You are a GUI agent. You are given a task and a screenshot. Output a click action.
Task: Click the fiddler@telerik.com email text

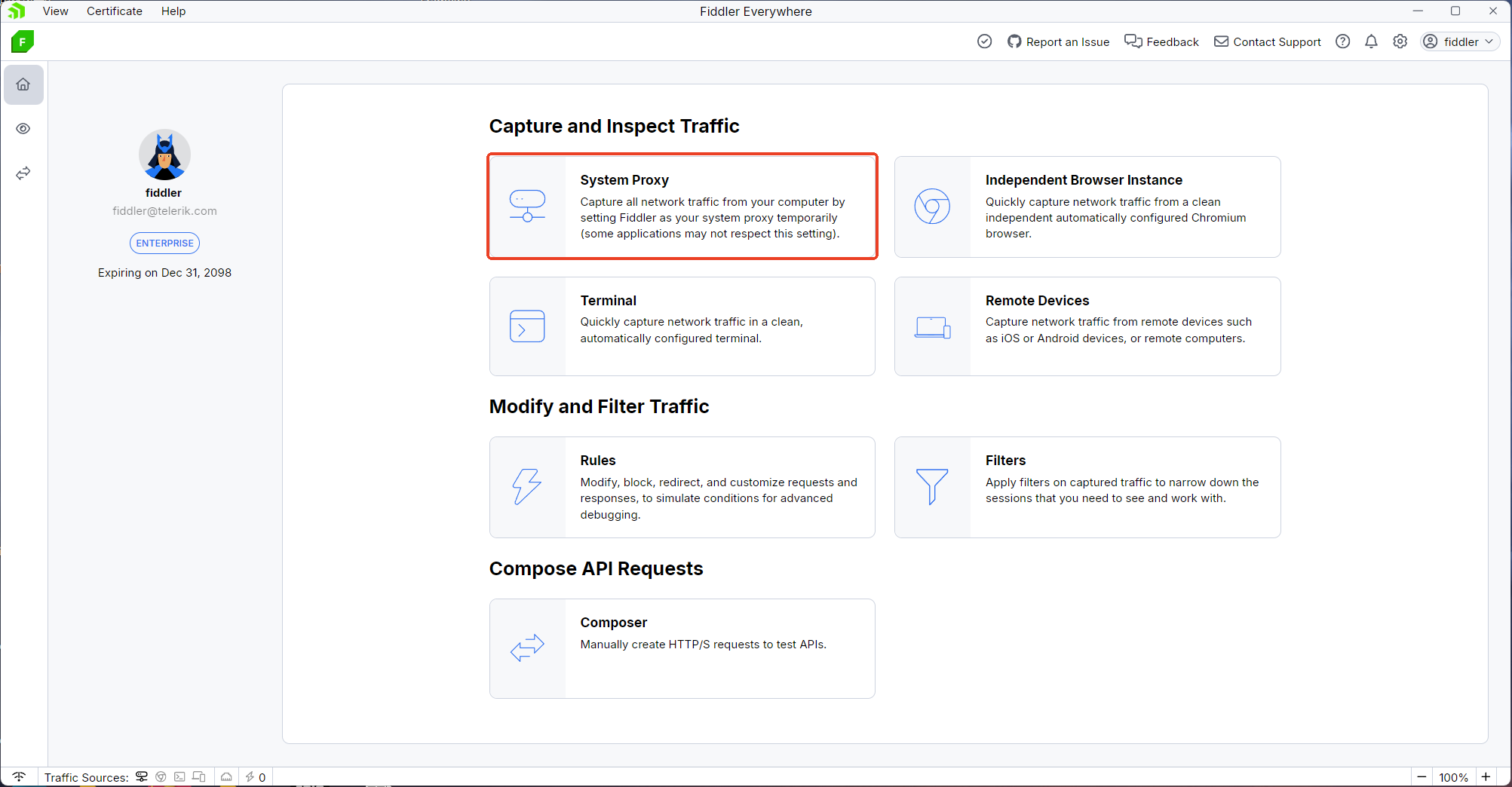click(164, 211)
